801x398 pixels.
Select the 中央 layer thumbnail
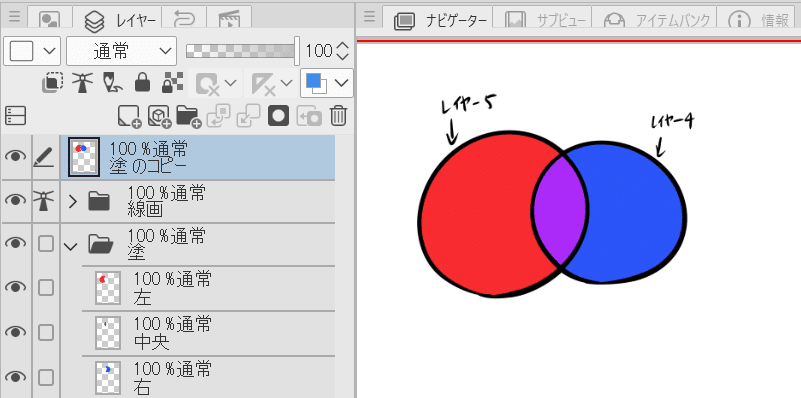(x=108, y=333)
